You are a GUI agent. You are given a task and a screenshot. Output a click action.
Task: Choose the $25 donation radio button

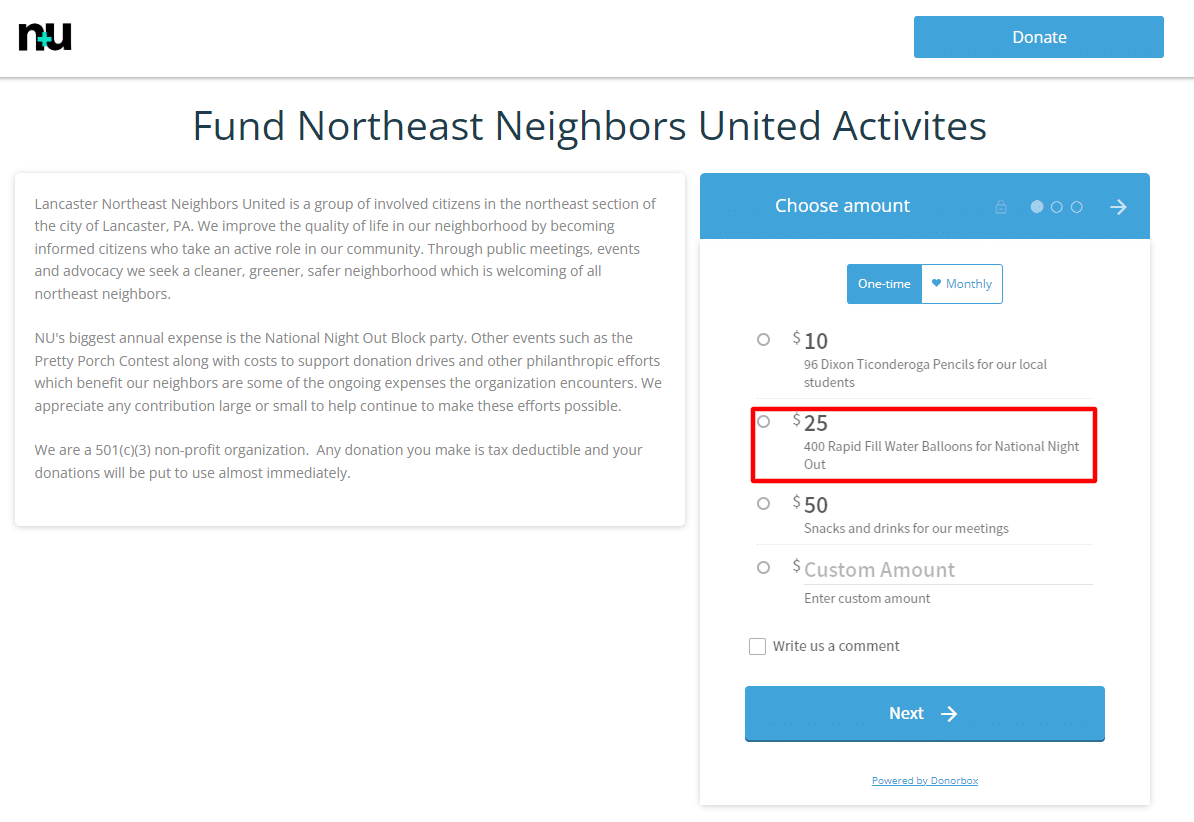(x=764, y=422)
